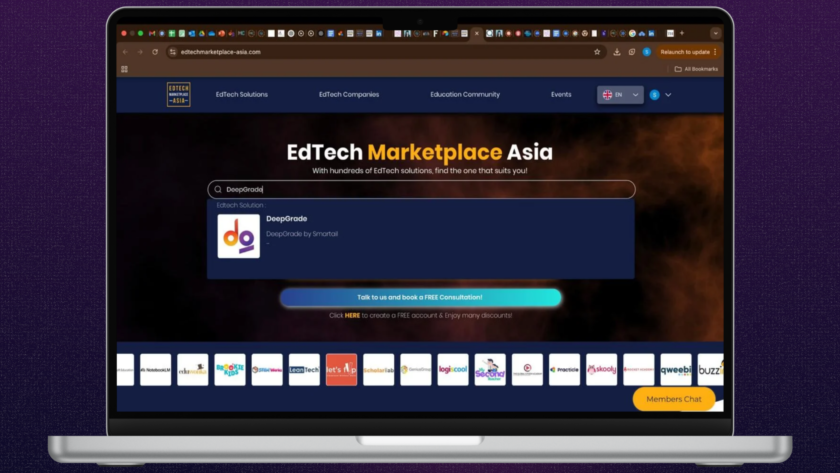The height and width of the screenshot is (473, 840).
Task: Select the DeepGrade search result title
Action: point(287,219)
